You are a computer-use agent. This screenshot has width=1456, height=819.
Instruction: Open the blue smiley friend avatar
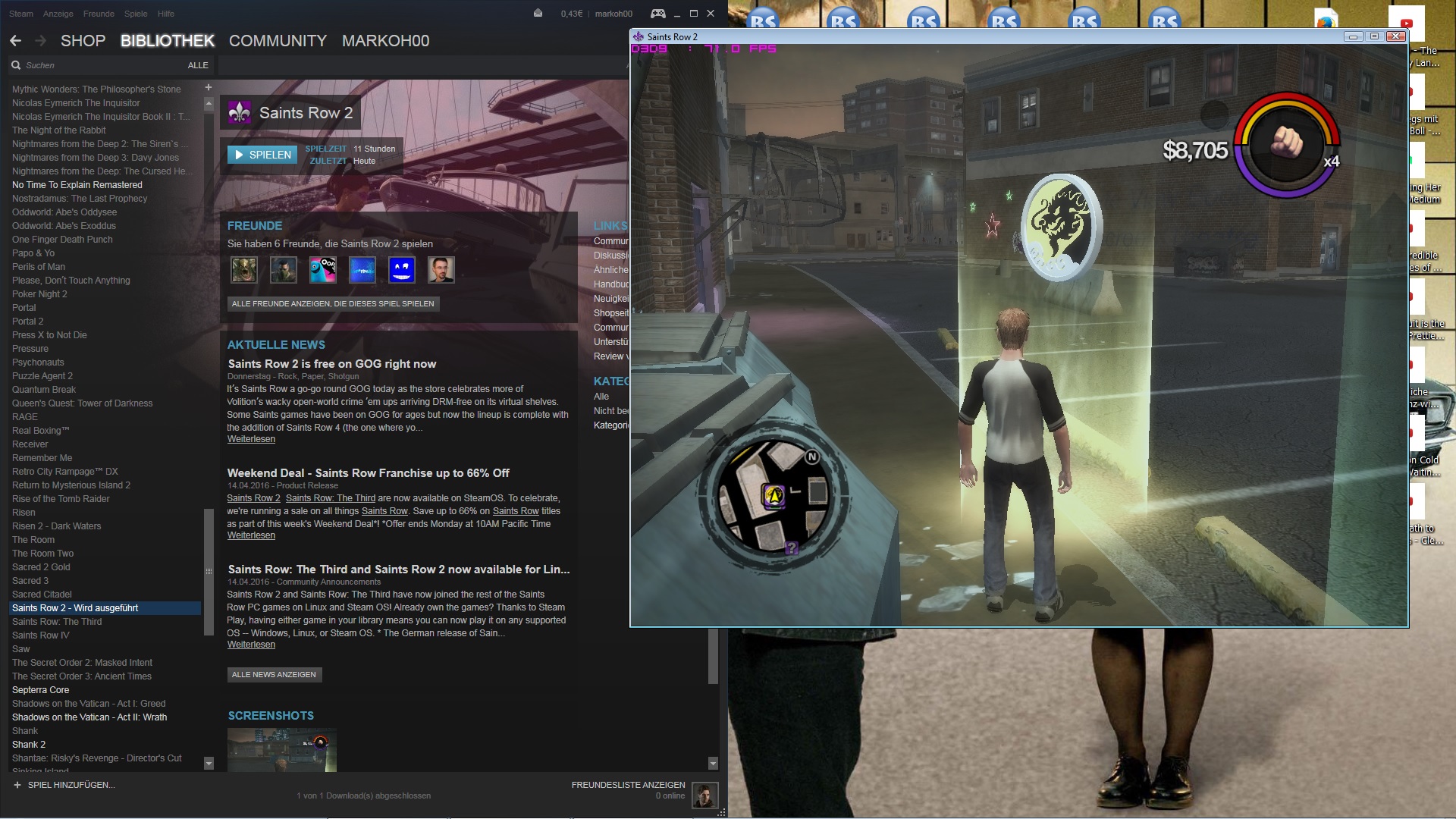(401, 270)
